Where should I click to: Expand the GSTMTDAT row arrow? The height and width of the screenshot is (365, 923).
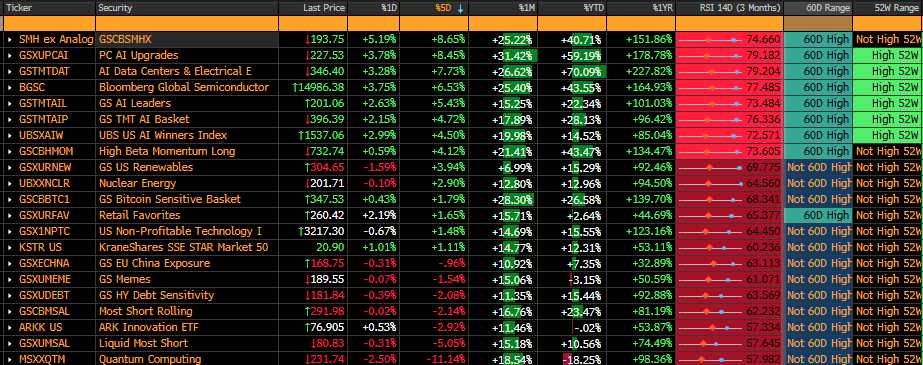click(10, 71)
